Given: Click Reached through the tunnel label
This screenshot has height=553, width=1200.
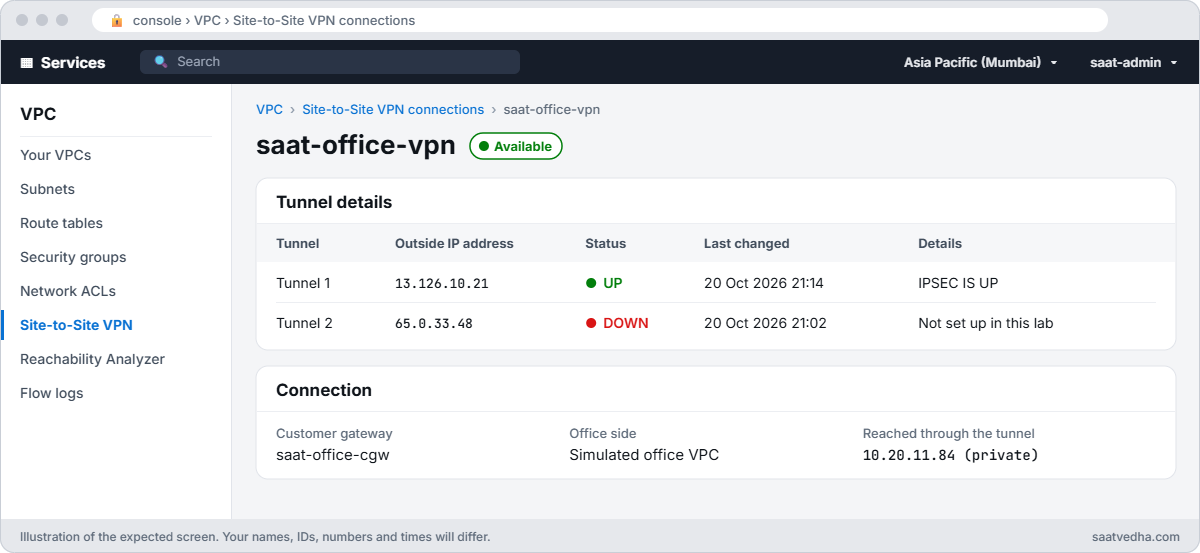Looking at the screenshot, I should click(949, 434).
